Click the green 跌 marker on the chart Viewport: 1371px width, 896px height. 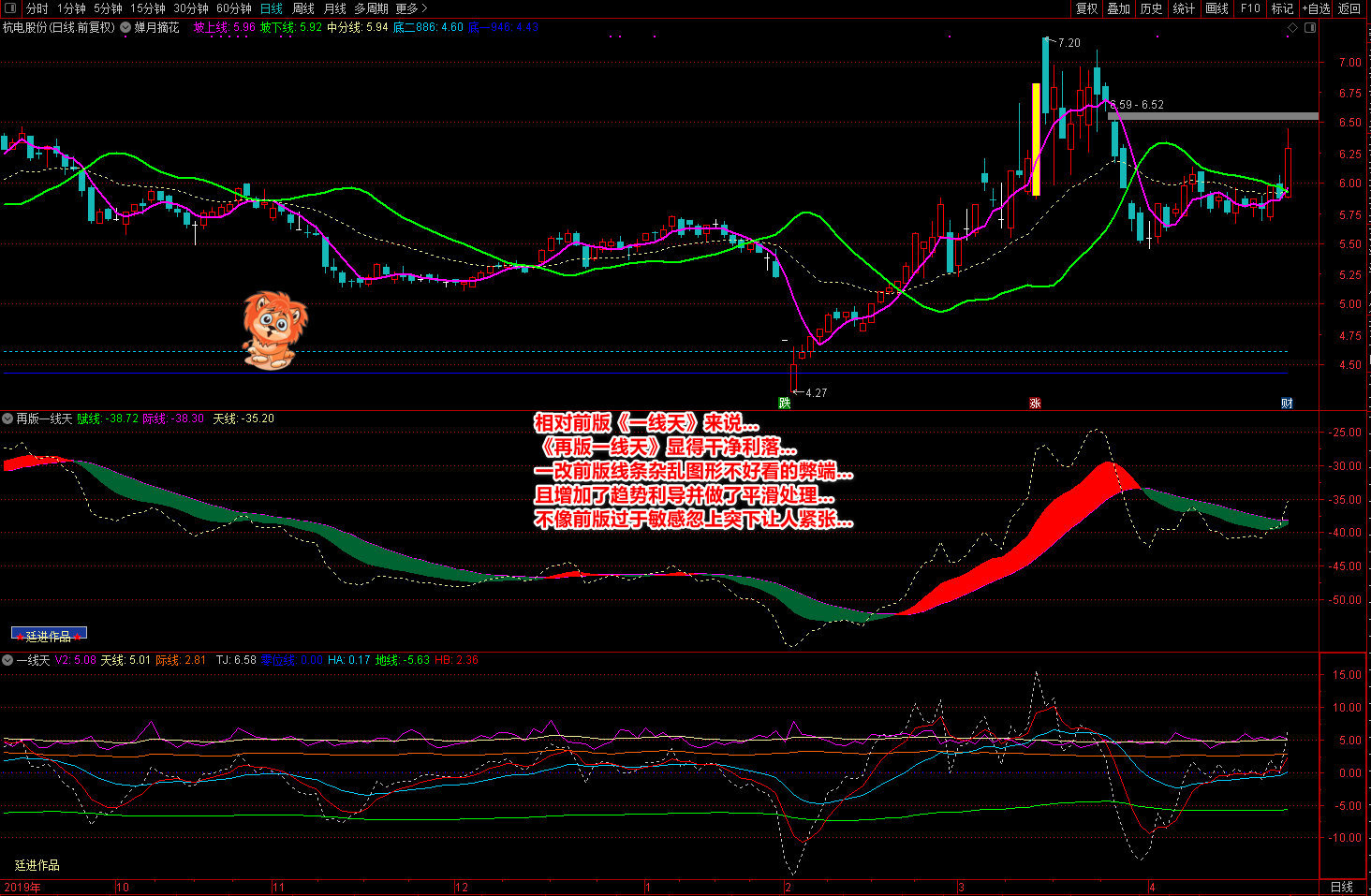(785, 404)
